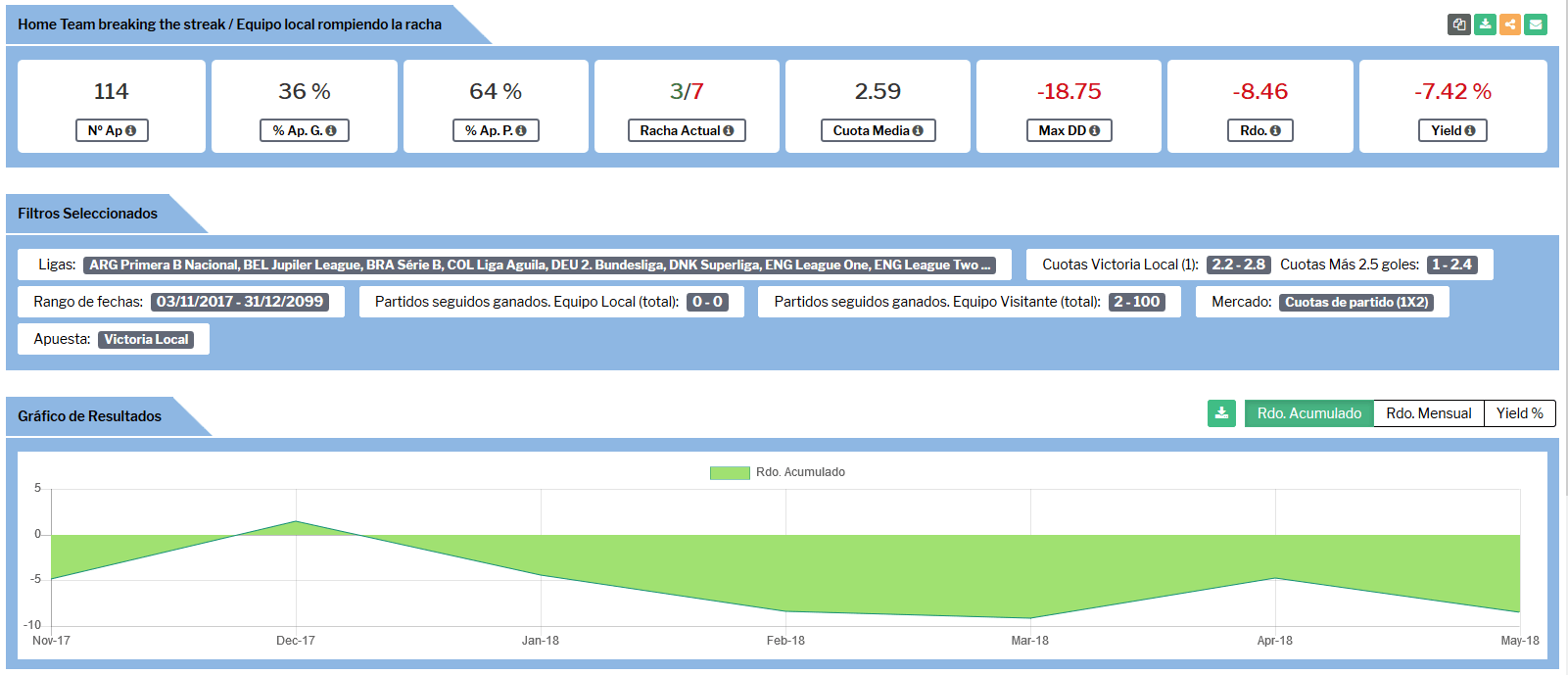Share the strategy via orange share icon
The width and height of the screenshot is (1568, 675).
click(x=1510, y=24)
